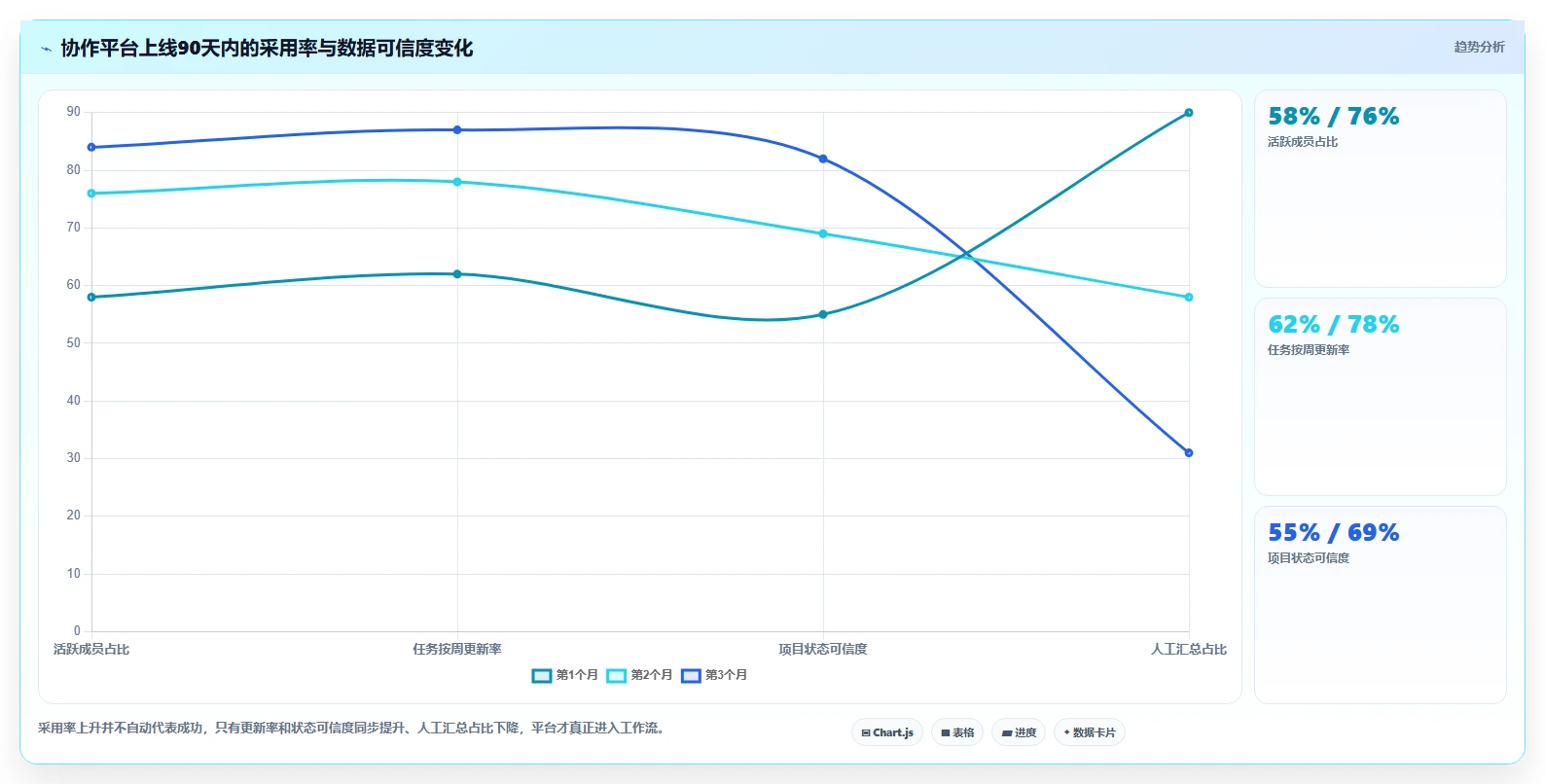The width and height of the screenshot is (1545, 784).
Task: Select the 第1个月 point at 活跃成员占比 (58)
Action: pyautogui.click(x=91, y=298)
